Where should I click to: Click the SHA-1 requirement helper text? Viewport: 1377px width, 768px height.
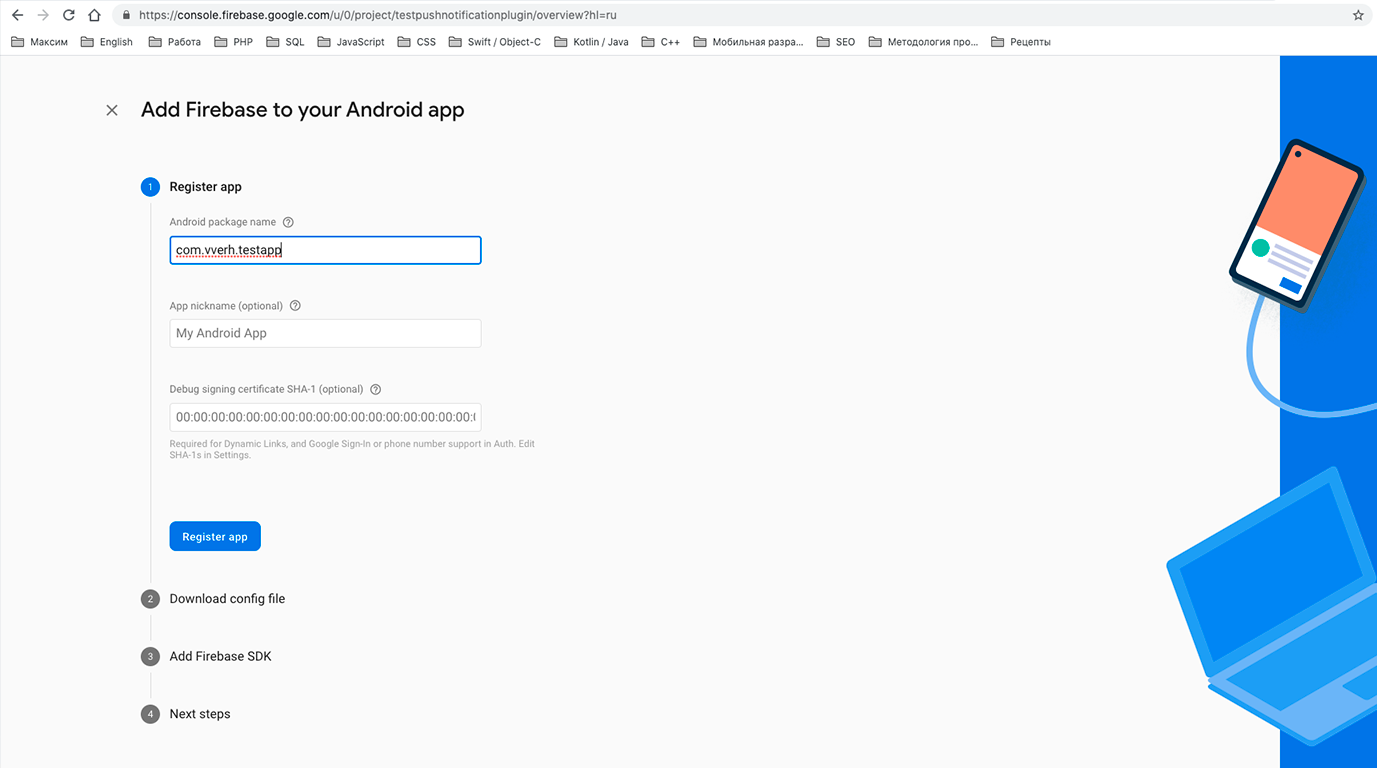[352, 449]
